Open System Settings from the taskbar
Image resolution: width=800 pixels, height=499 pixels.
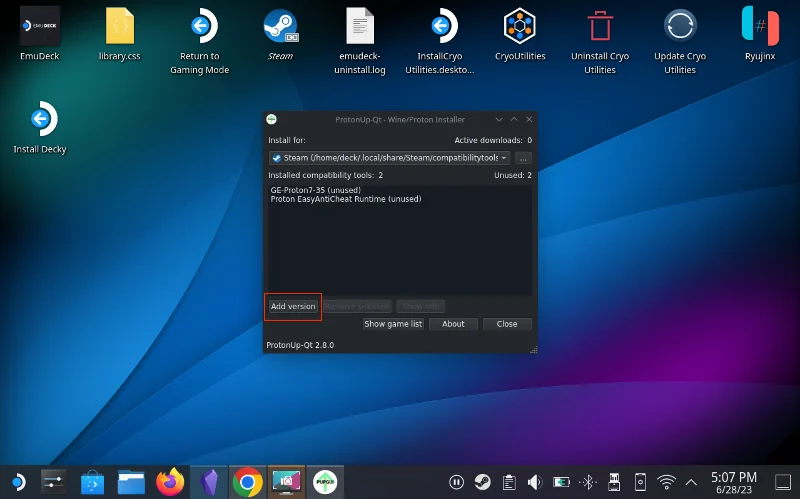click(x=54, y=482)
